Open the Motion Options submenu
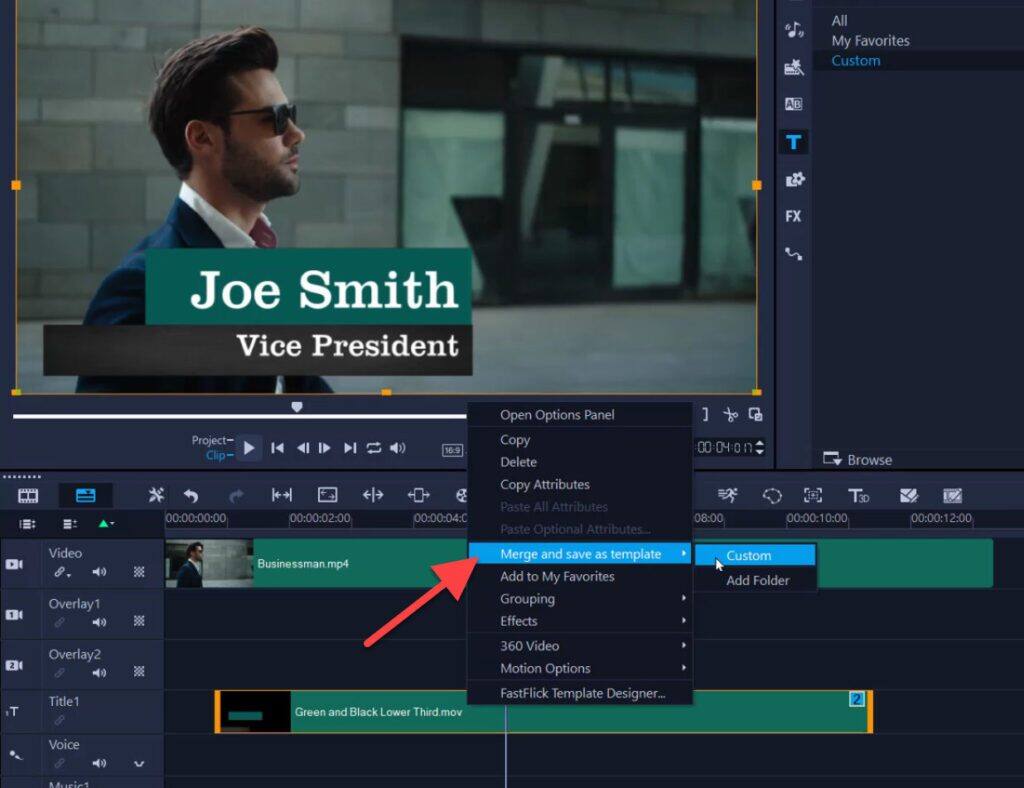 (x=547, y=668)
